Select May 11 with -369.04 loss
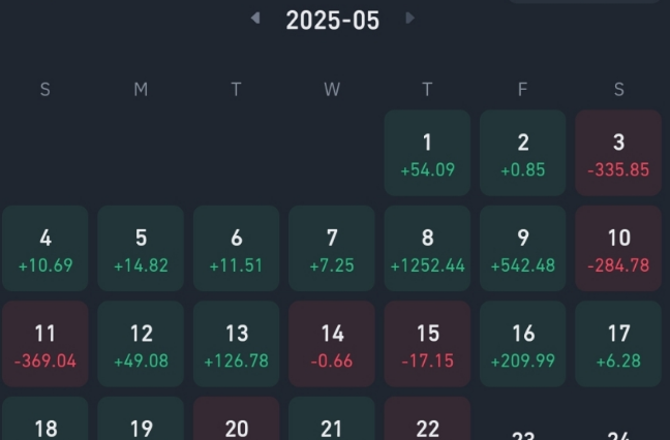This screenshot has width=670, height=440. pyautogui.click(x=45, y=345)
